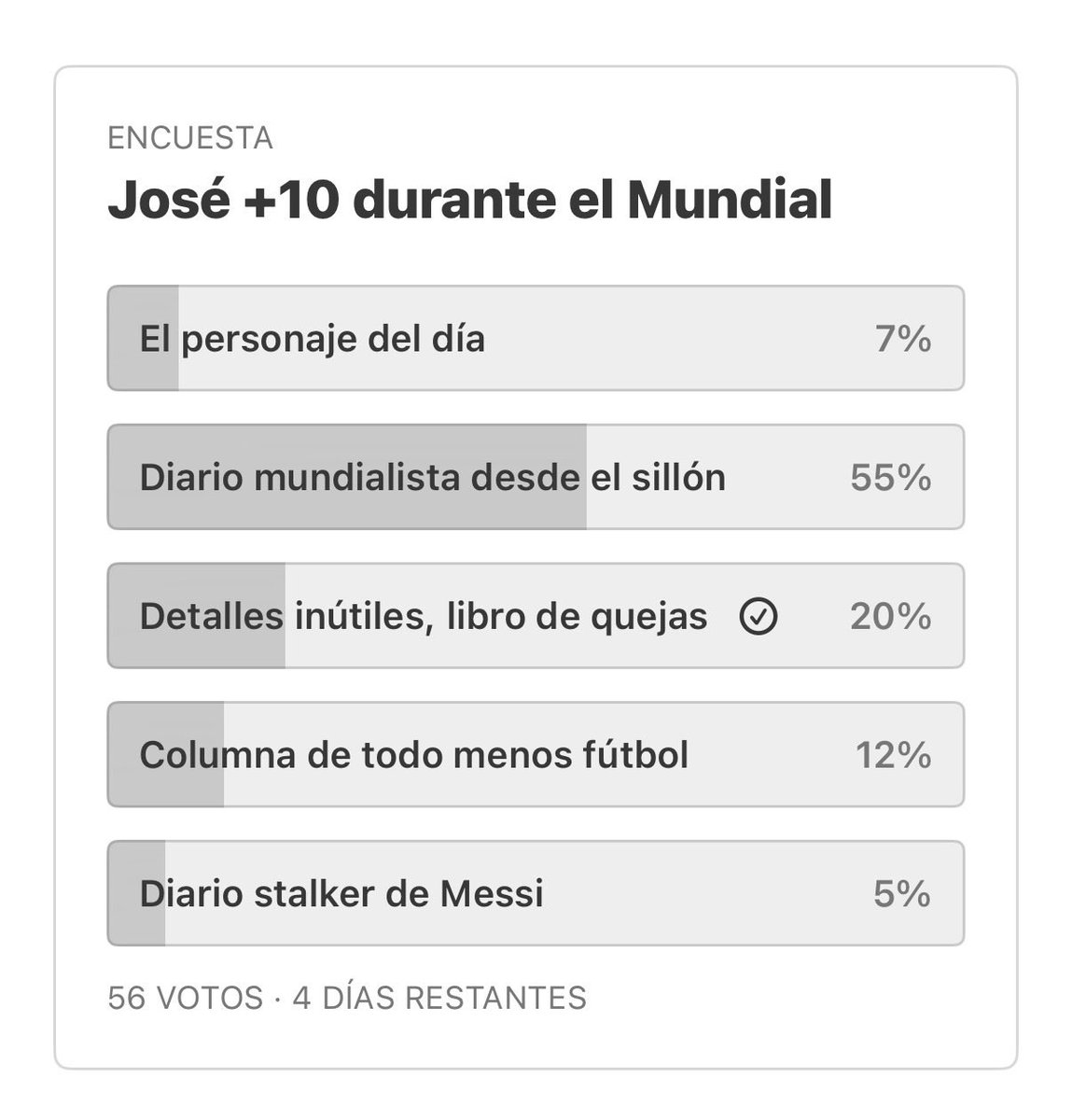This screenshot has width=1072, height=1120.
Task: Click the dark filled portion of the 20% bar
Action: point(197,616)
